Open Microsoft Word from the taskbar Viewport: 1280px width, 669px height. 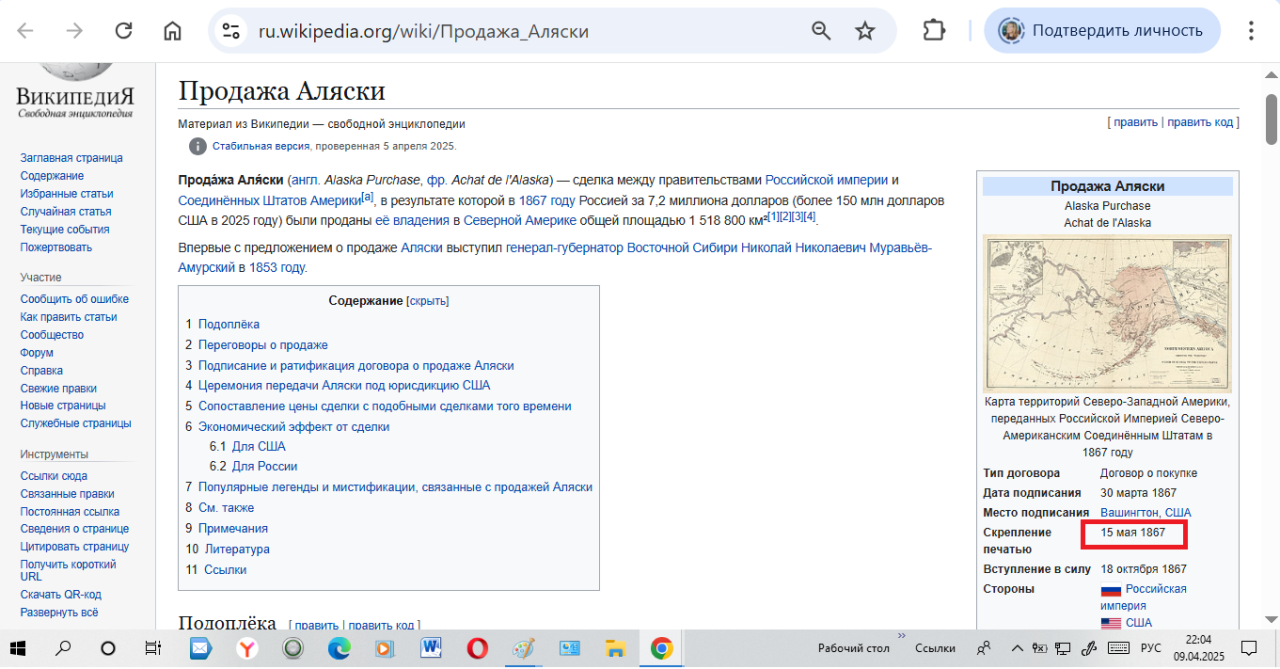(431, 648)
